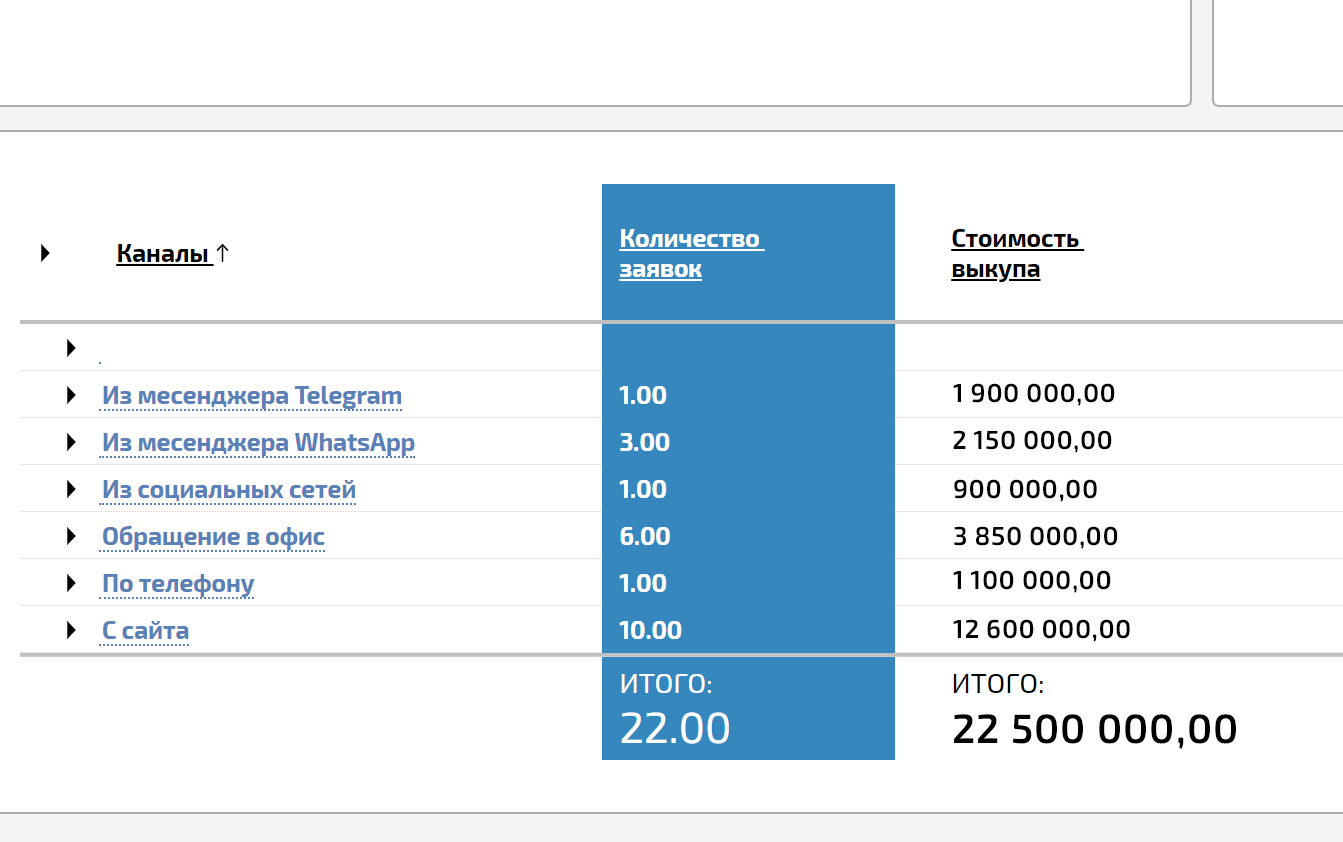Expand the Из социальных сетей row
The image size is (1343, 842).
pos(71,489)
